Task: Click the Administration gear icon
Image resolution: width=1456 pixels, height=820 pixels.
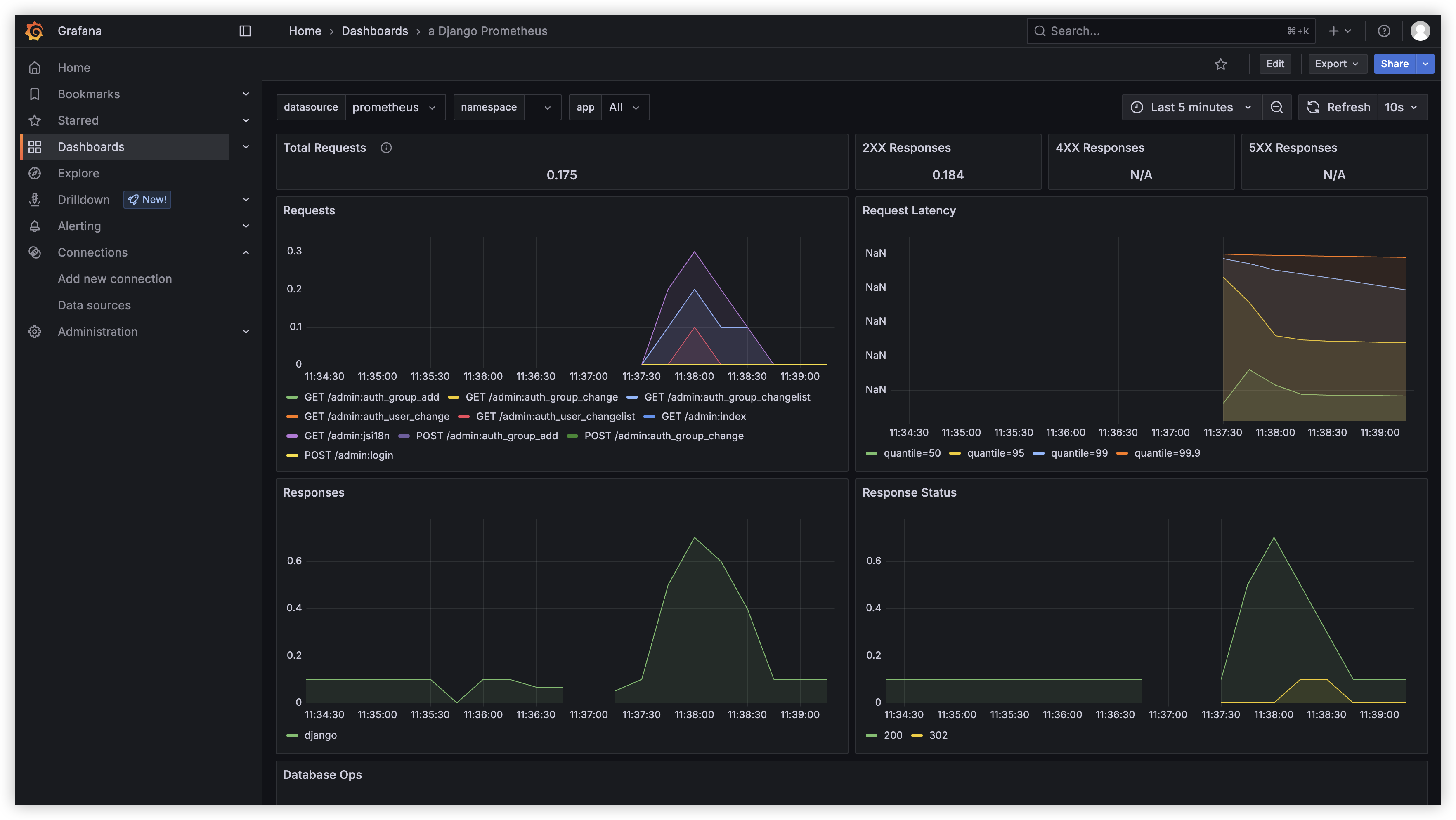Action: coord(35,332)
